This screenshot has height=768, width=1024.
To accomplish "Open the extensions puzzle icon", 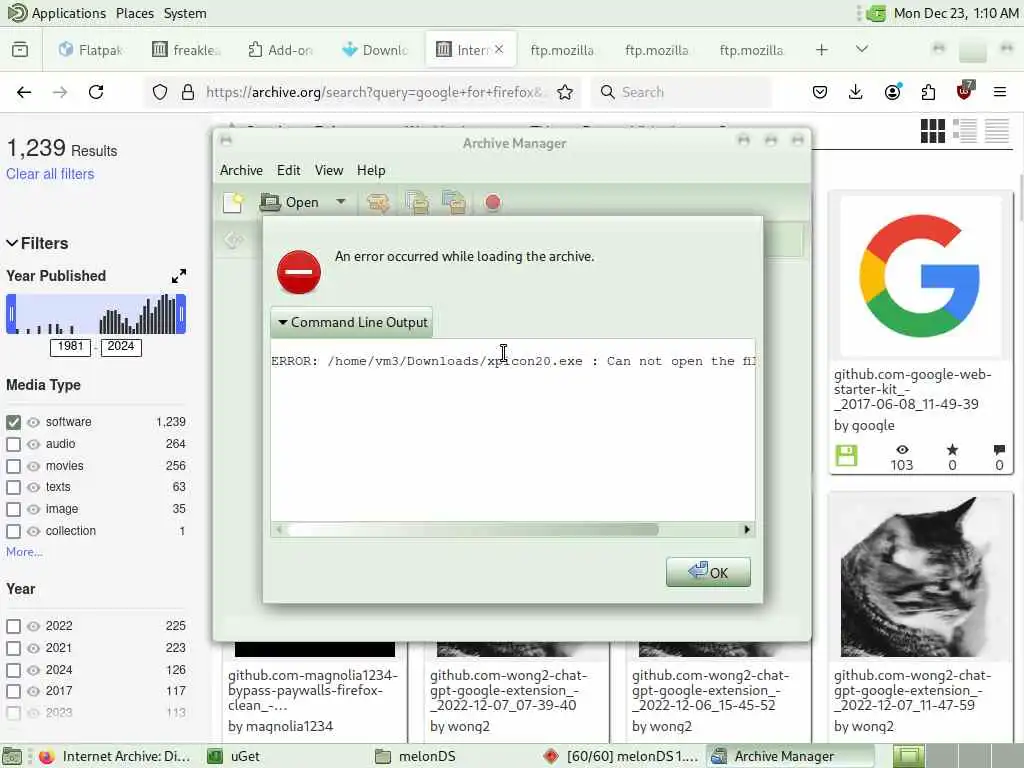I will [x=928, y=92].
